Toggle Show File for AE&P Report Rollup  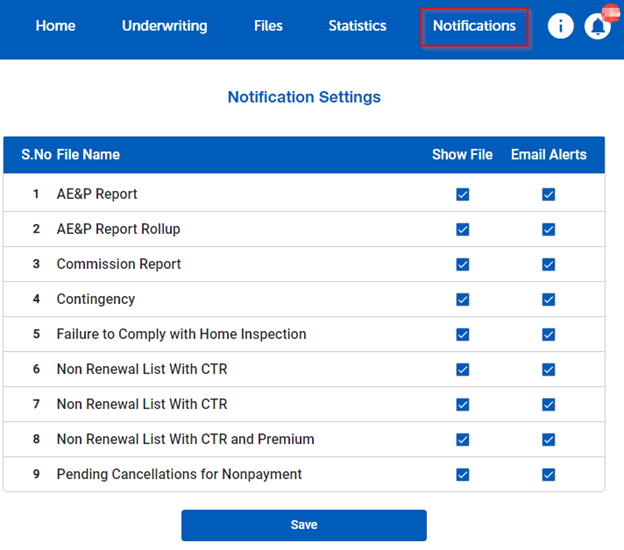[462, 229]
